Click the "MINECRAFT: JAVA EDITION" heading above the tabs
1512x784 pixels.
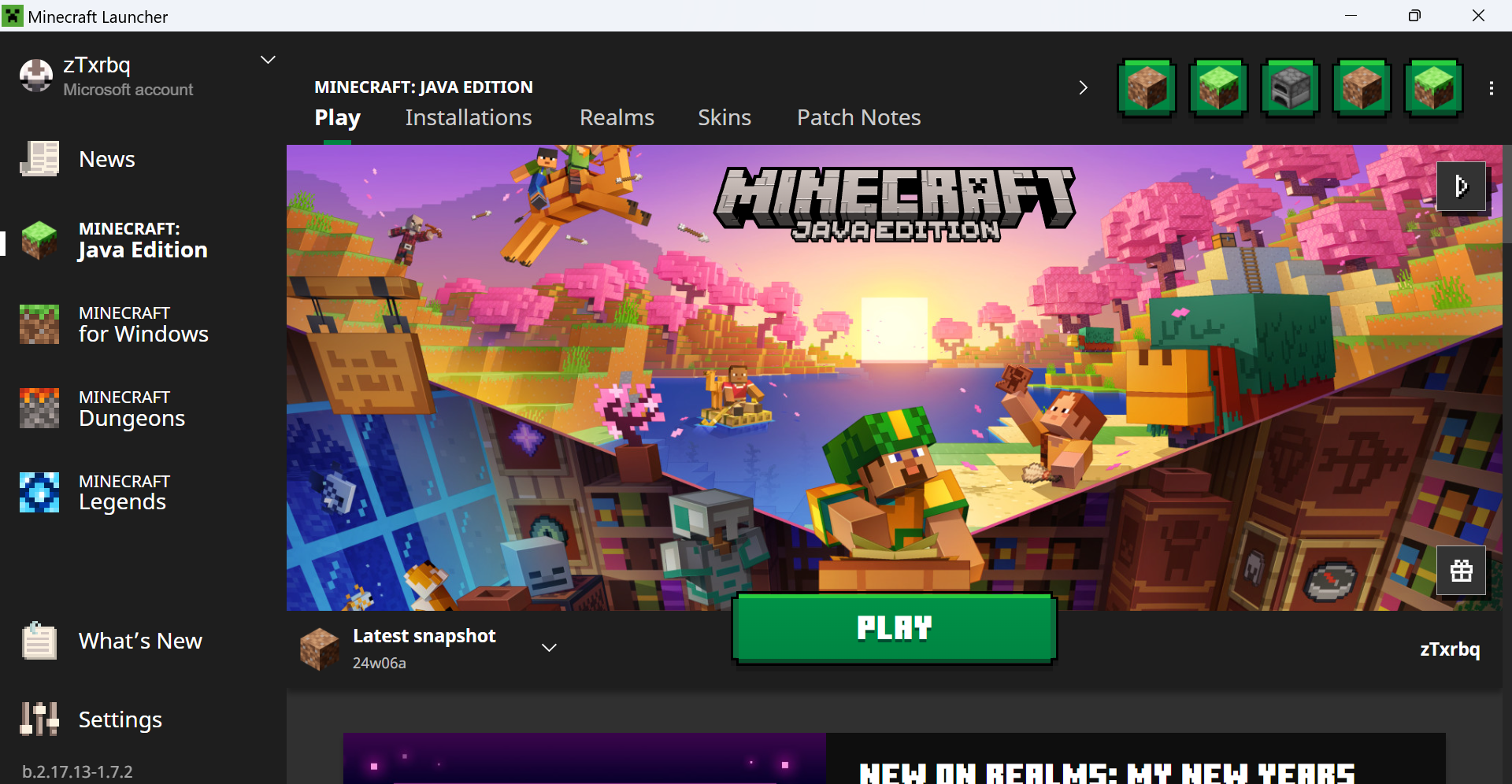(424, 87)
